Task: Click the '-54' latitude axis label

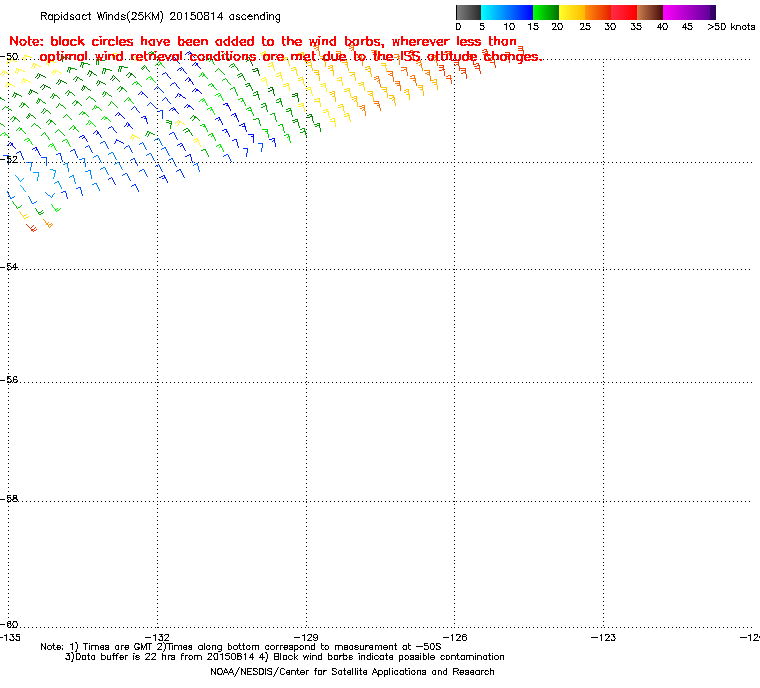Action: 9,267
